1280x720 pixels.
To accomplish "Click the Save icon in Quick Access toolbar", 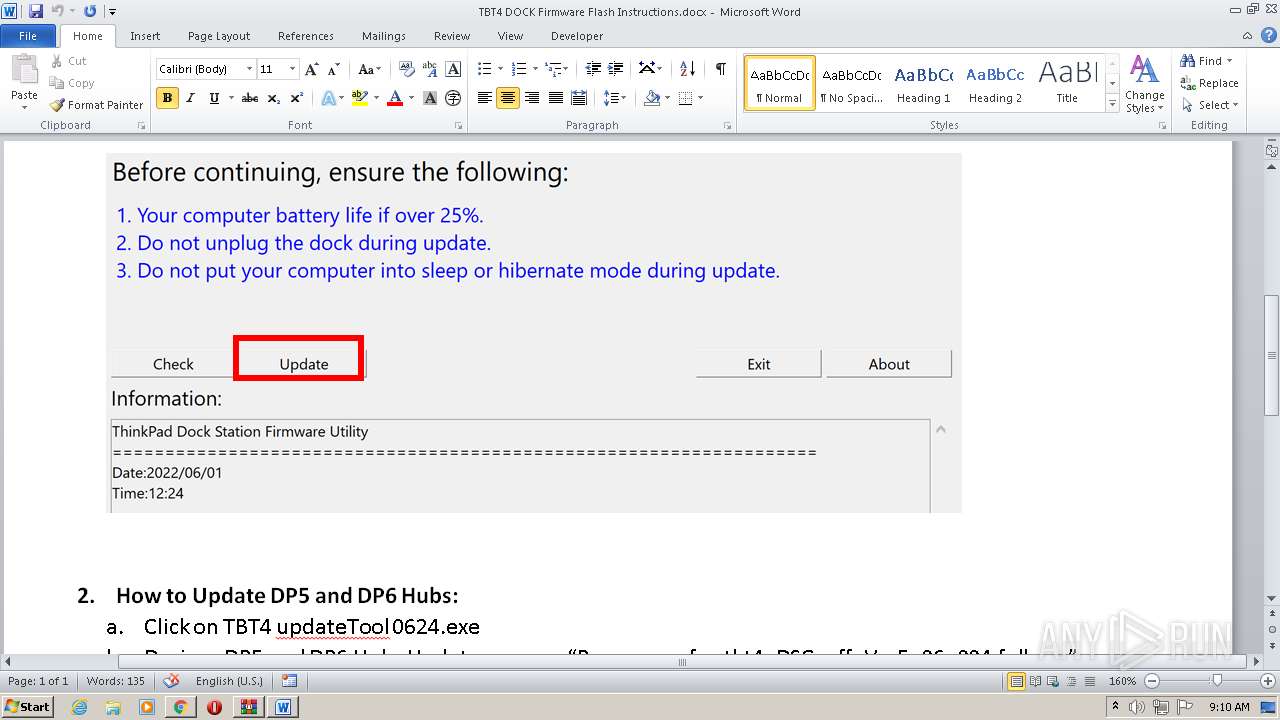I will click(36, 11).
